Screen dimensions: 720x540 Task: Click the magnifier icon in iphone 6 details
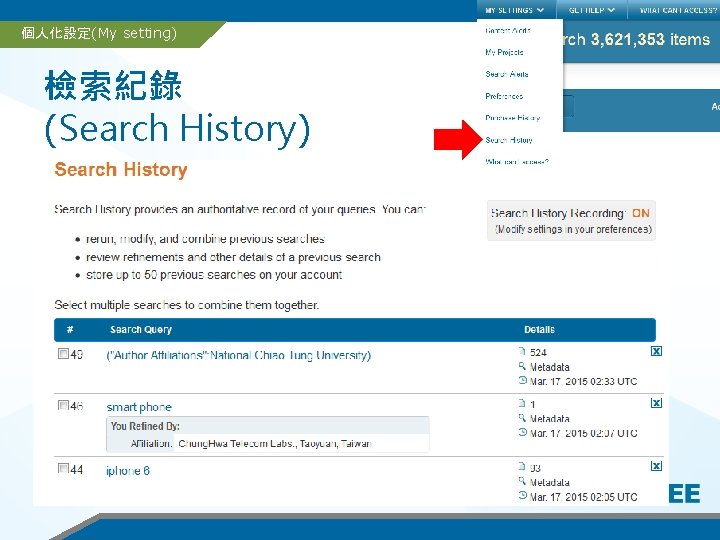tap(522, 481)
